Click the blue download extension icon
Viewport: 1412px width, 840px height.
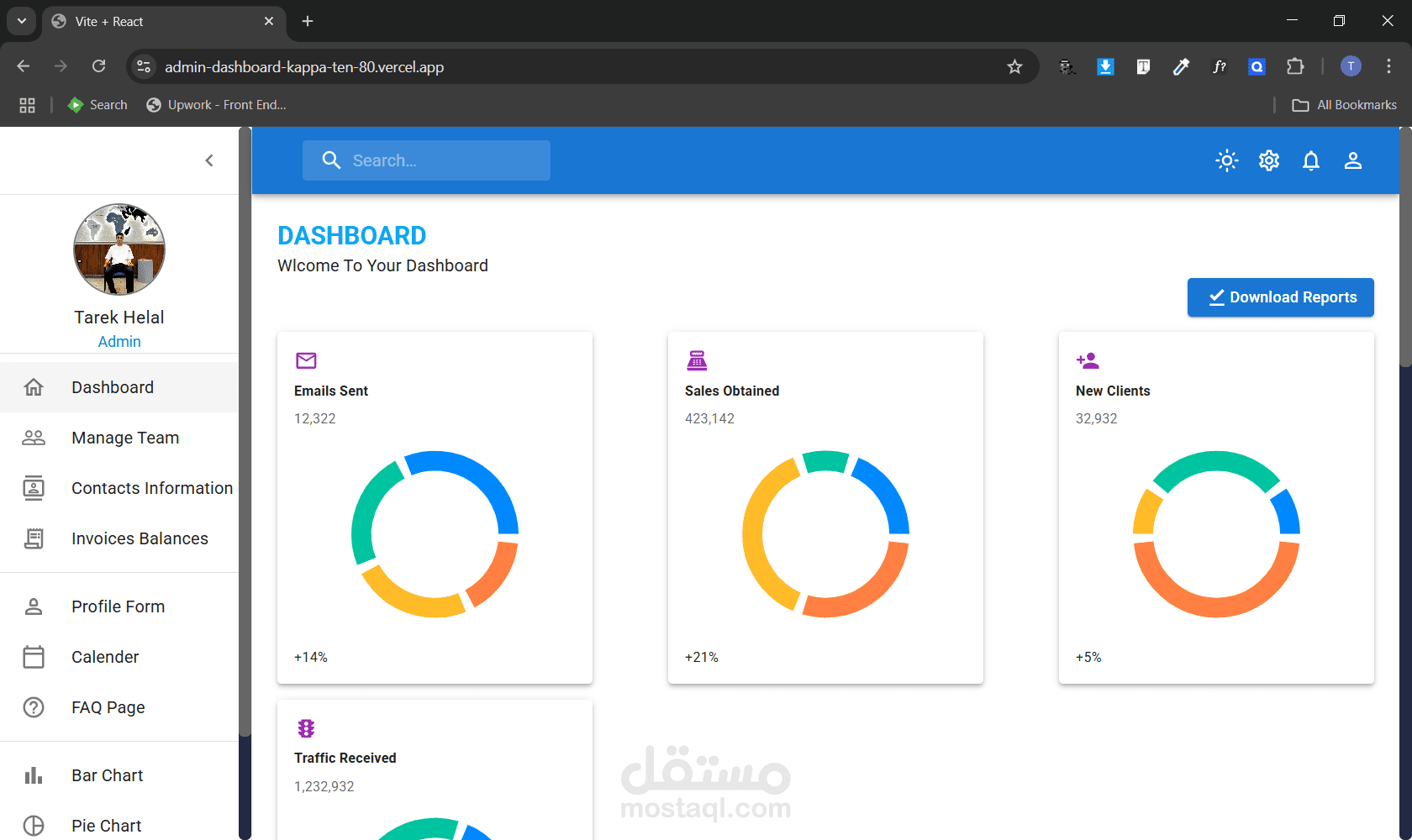point(1105,66)
